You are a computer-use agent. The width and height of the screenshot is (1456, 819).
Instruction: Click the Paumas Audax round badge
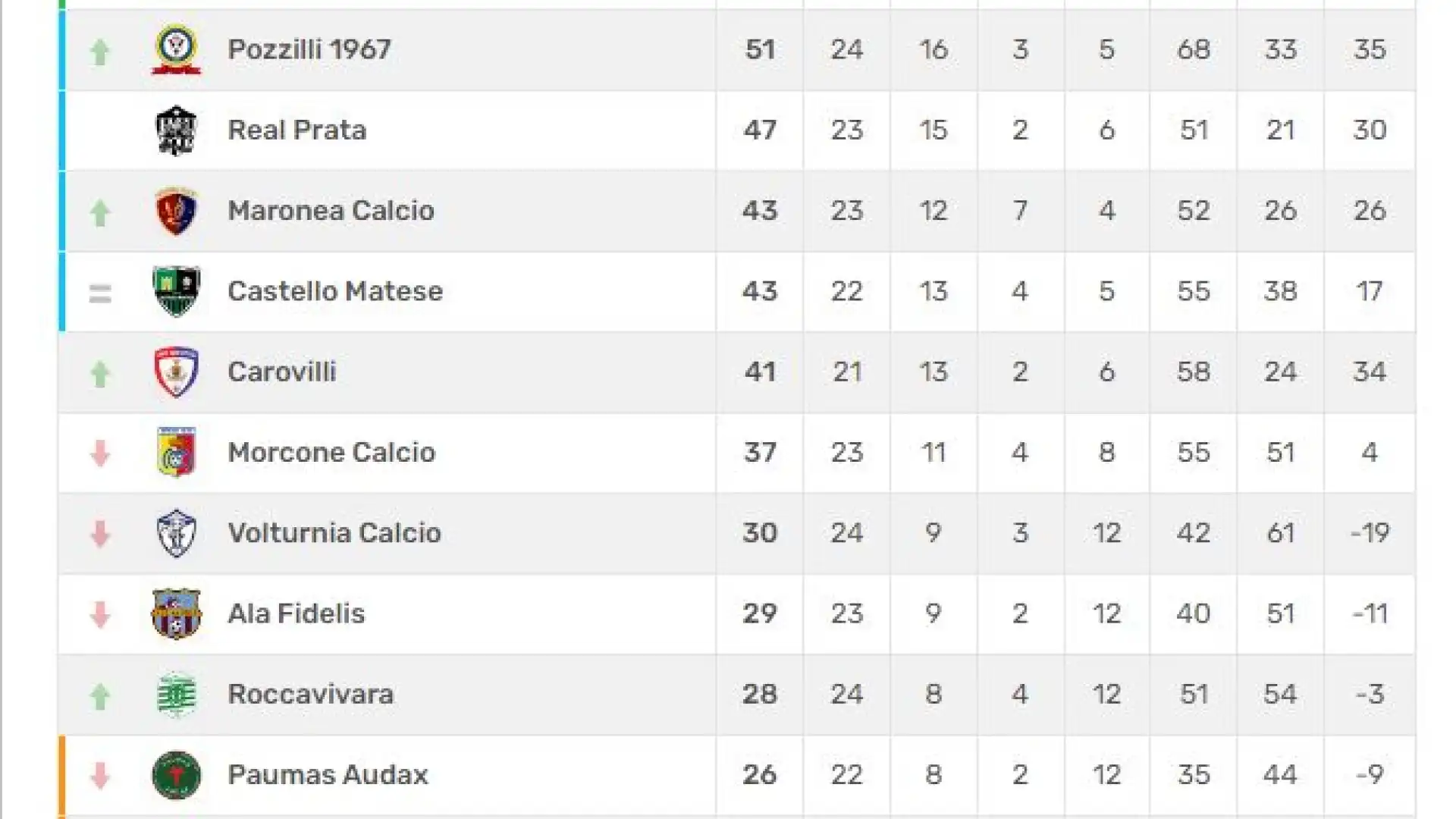(x=176, y=775)
